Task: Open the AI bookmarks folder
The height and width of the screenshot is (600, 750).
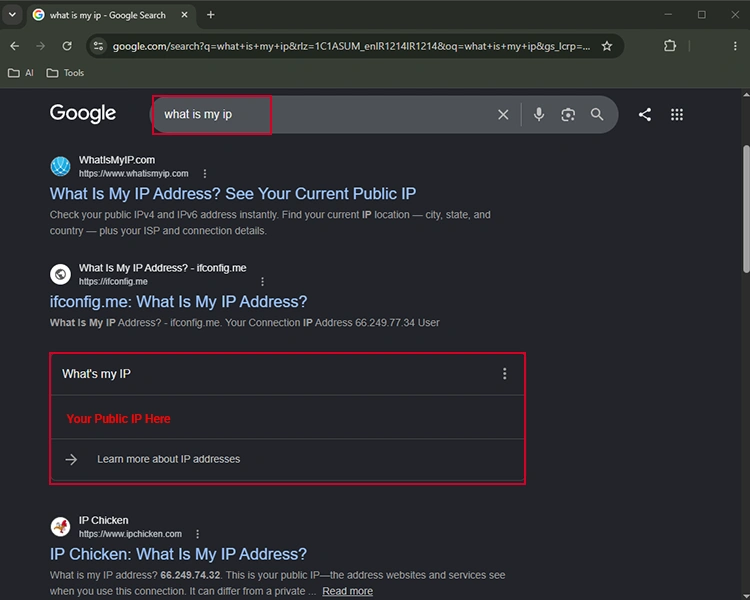Action: coord(21,73)
